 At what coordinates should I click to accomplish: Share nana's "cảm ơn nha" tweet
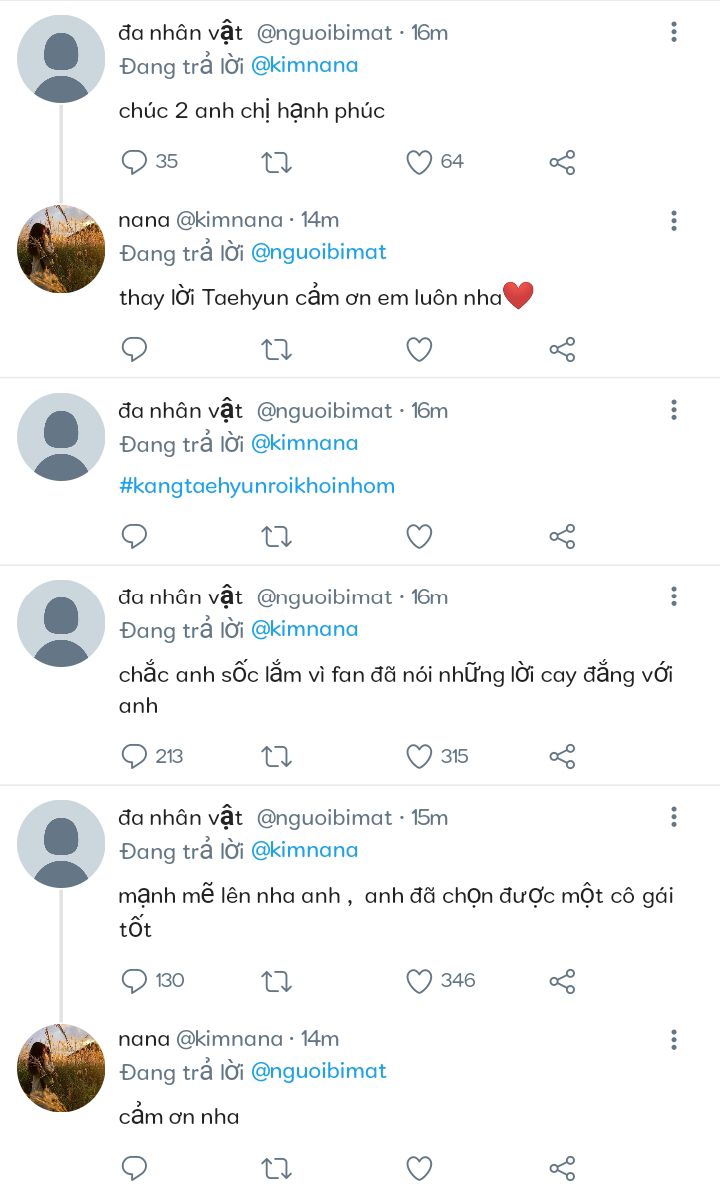[x=562, y=1168]
